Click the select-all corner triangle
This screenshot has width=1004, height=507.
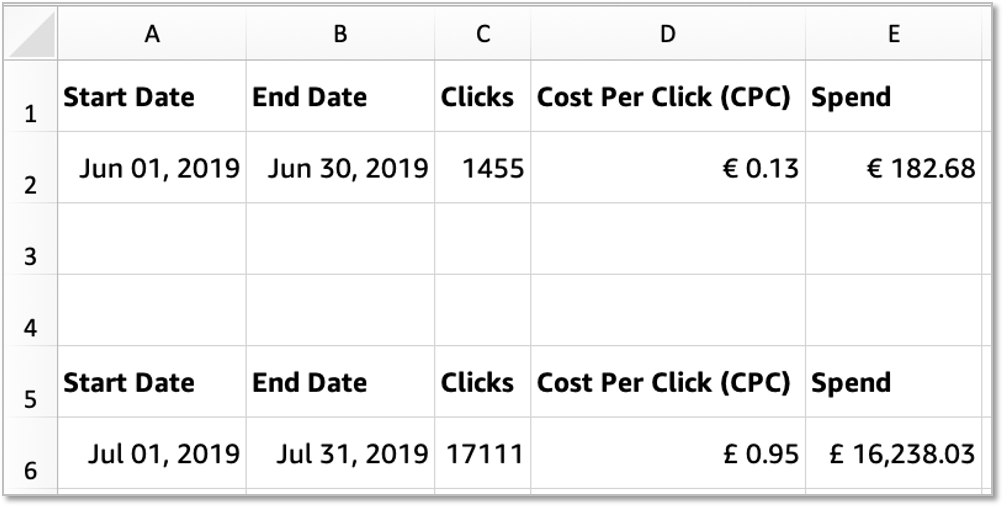pyautogui.click(x=34, y=35)
